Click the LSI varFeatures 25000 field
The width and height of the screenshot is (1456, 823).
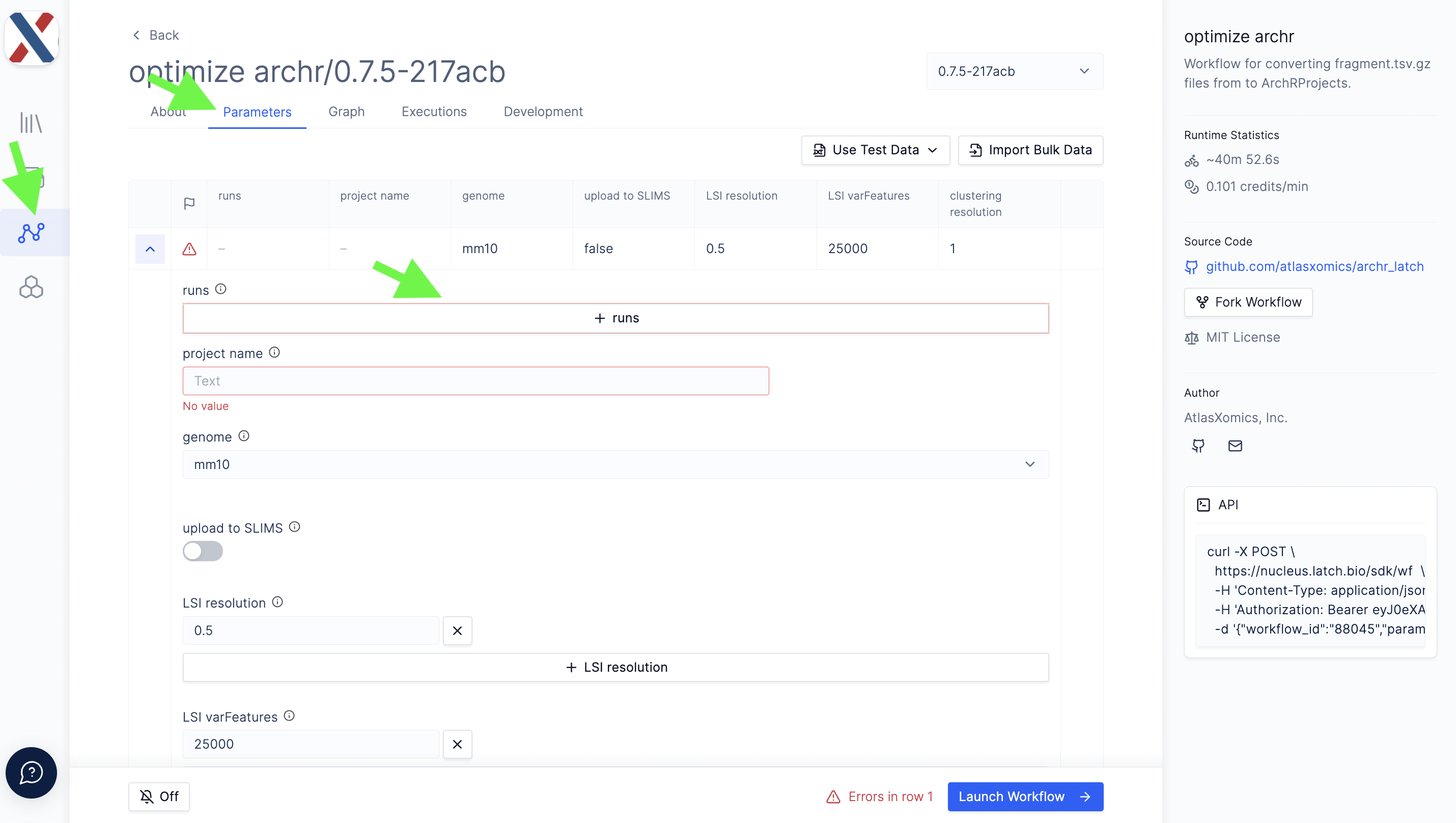pos(311,744)
